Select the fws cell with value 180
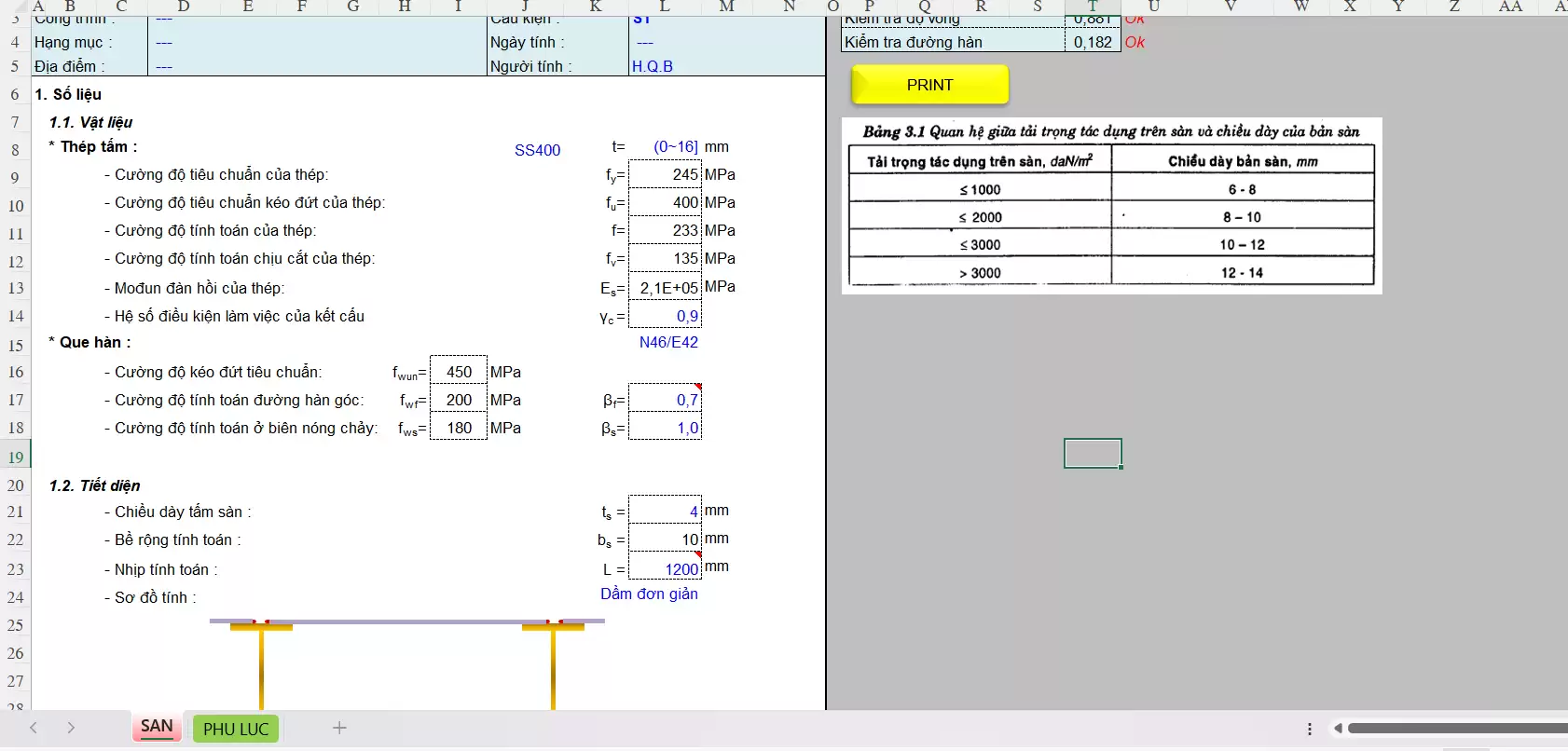 coord(459,428)
